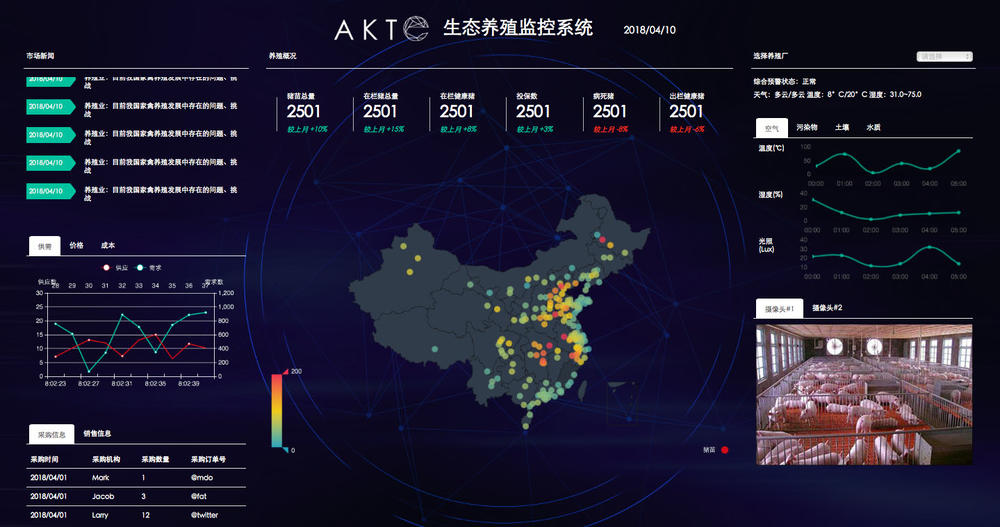Click the 采购订单号 column header
This screenshot has height=527, width=1000.
click(209, 459)
